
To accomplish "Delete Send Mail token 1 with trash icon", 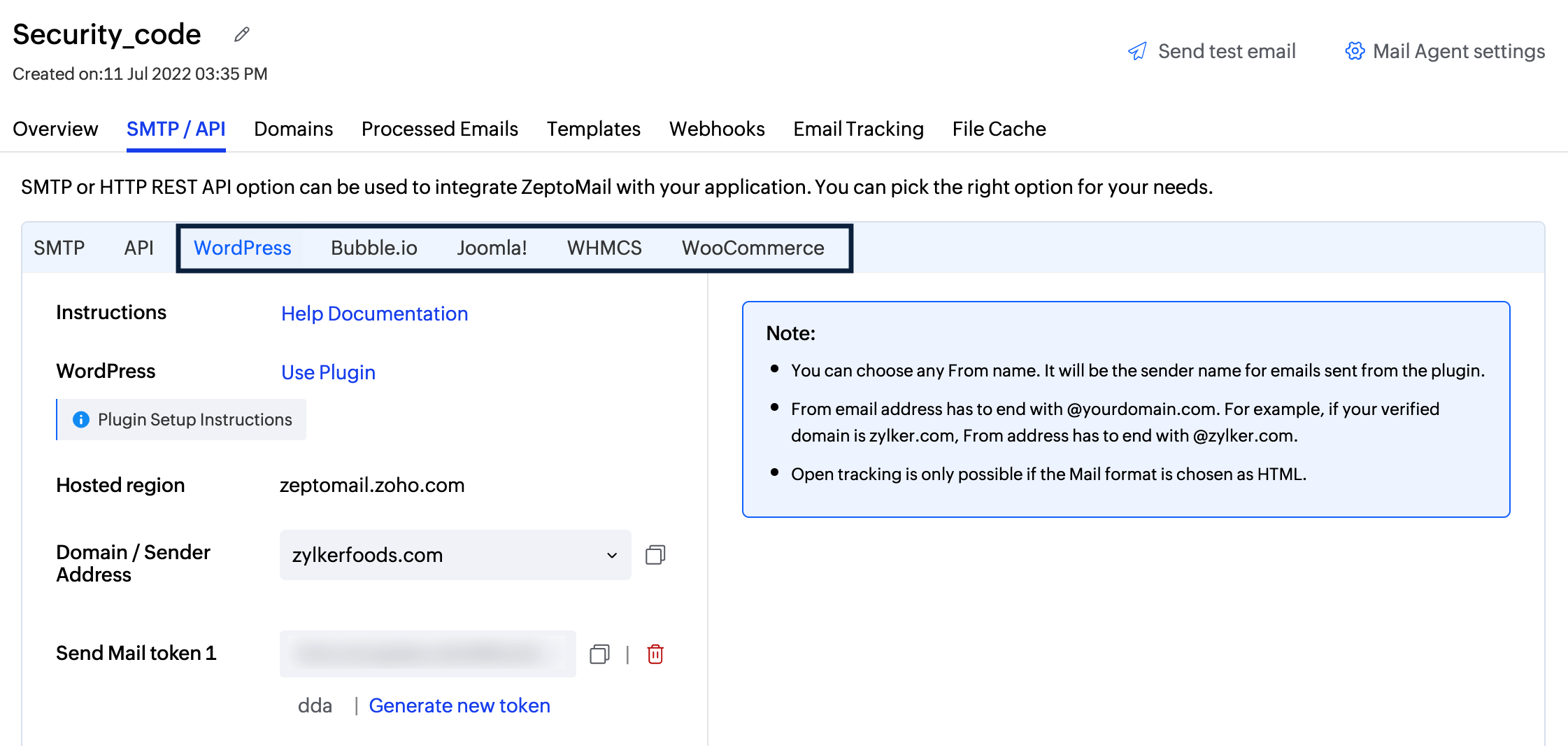I will [655, 654].
